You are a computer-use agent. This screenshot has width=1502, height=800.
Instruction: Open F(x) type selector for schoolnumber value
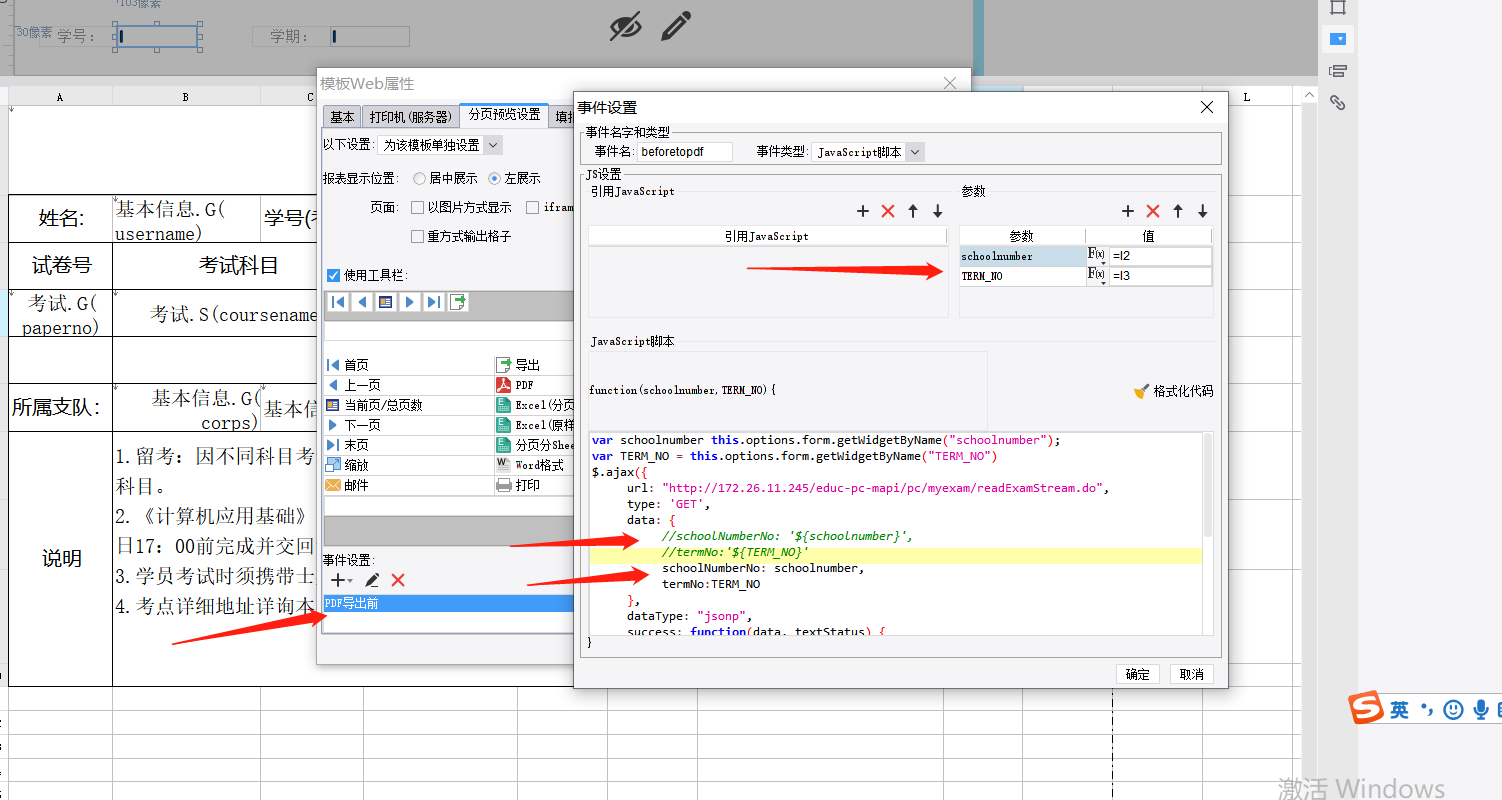(1096, 256)
